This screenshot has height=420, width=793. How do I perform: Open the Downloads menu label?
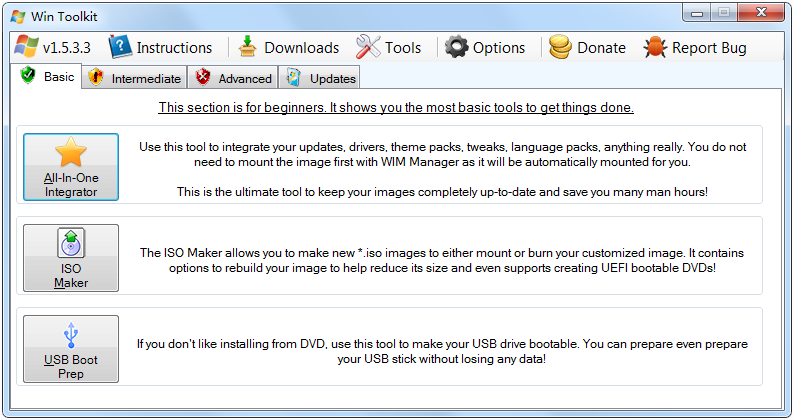pos(301,48)
